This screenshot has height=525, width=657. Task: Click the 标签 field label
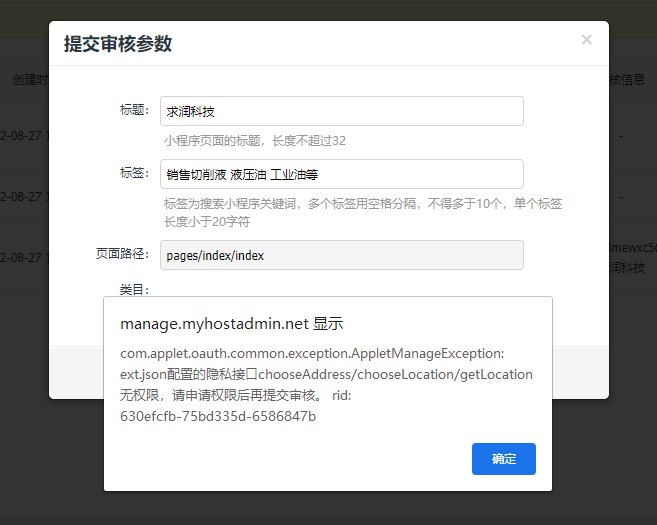[133, 173]
